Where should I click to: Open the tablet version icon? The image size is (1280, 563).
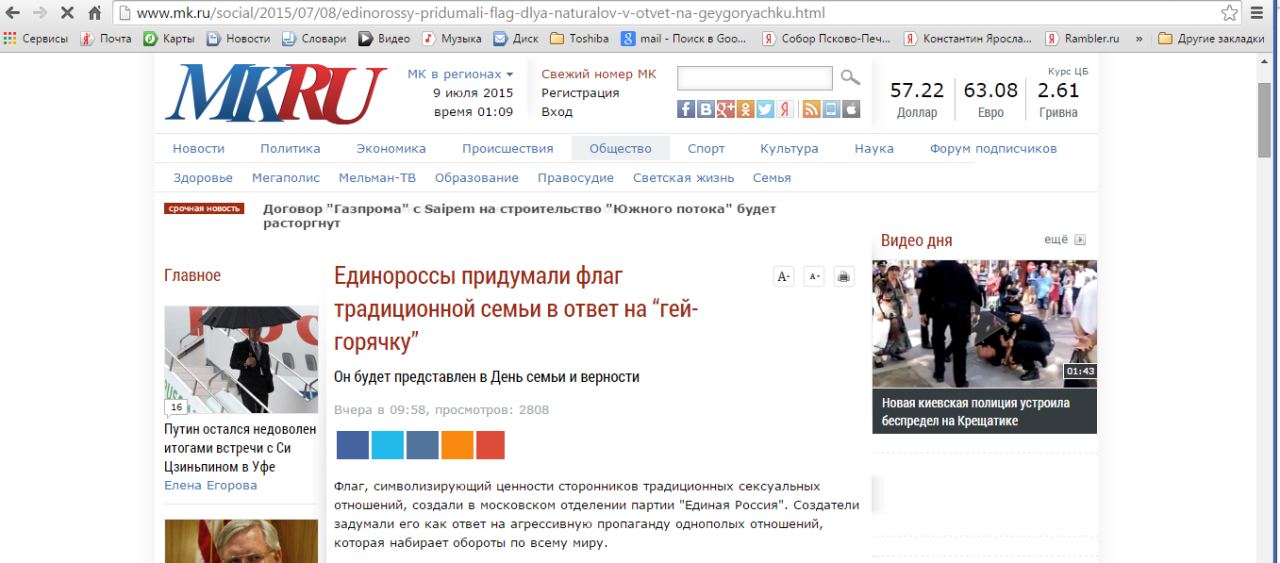pyautogui.click(x=831, y=109)
